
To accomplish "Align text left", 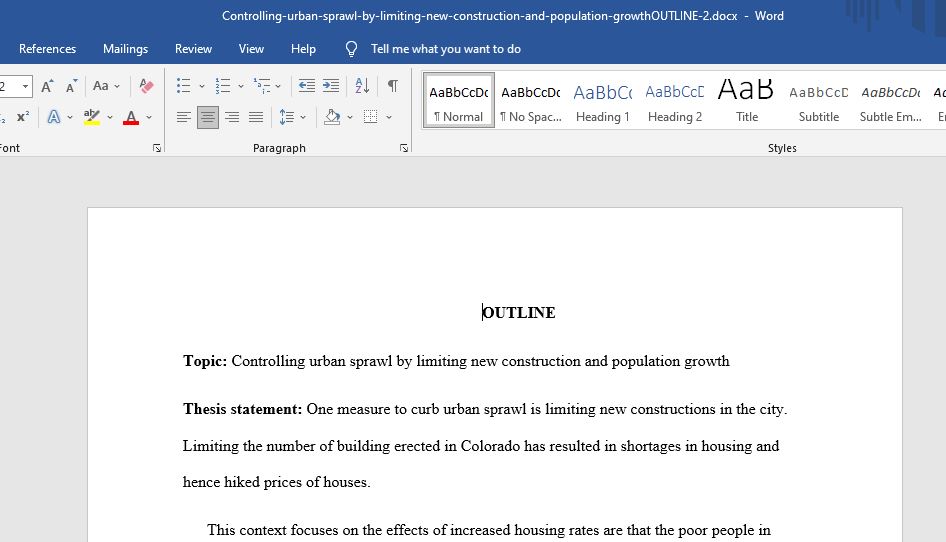I will coord(183,117).
